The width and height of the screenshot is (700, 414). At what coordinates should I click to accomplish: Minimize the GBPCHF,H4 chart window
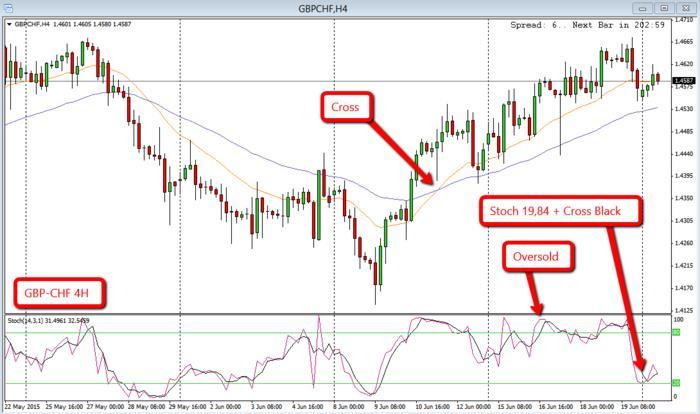(x=642, y=8)
